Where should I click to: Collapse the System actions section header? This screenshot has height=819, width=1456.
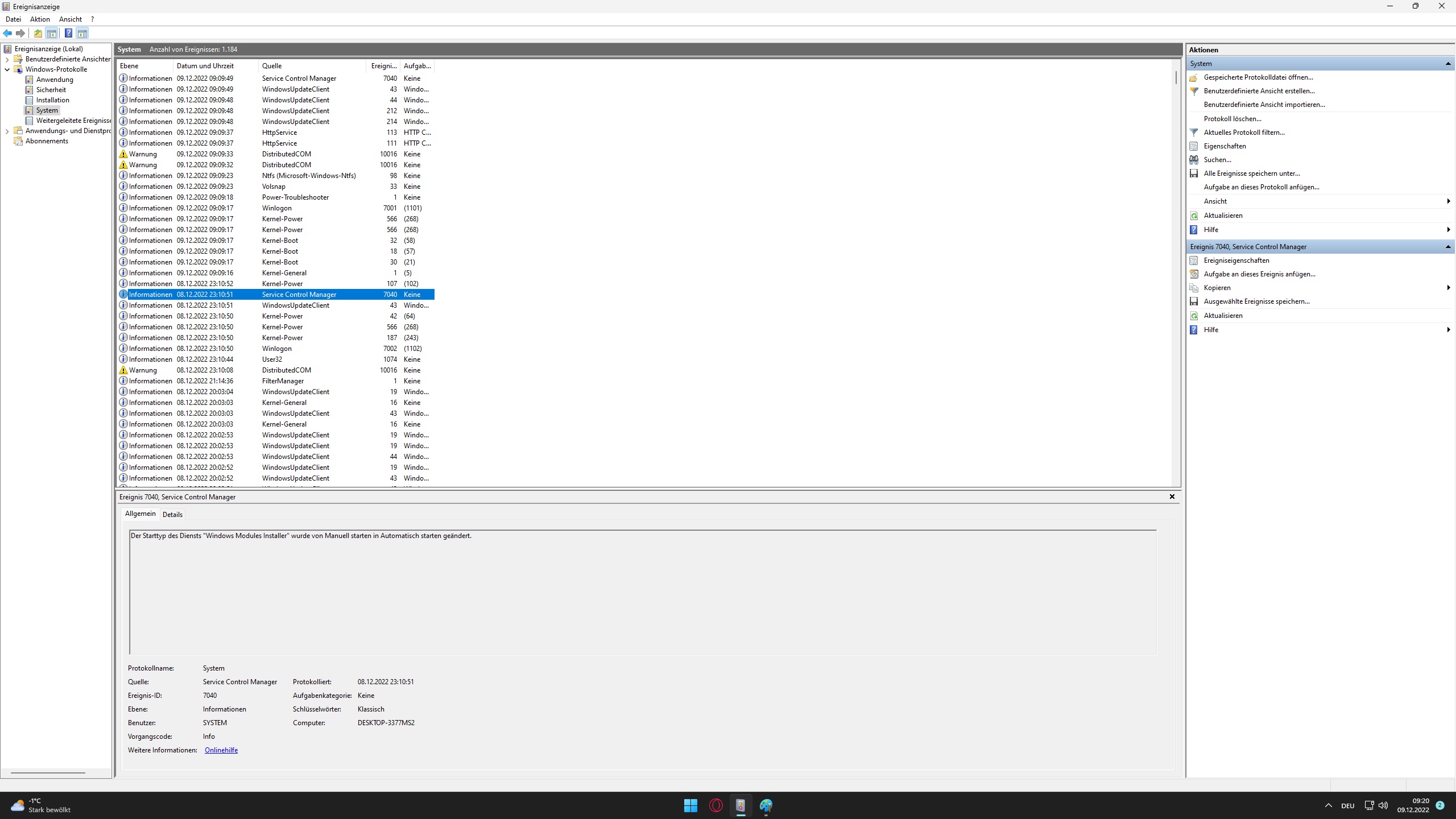[1448, 64]
